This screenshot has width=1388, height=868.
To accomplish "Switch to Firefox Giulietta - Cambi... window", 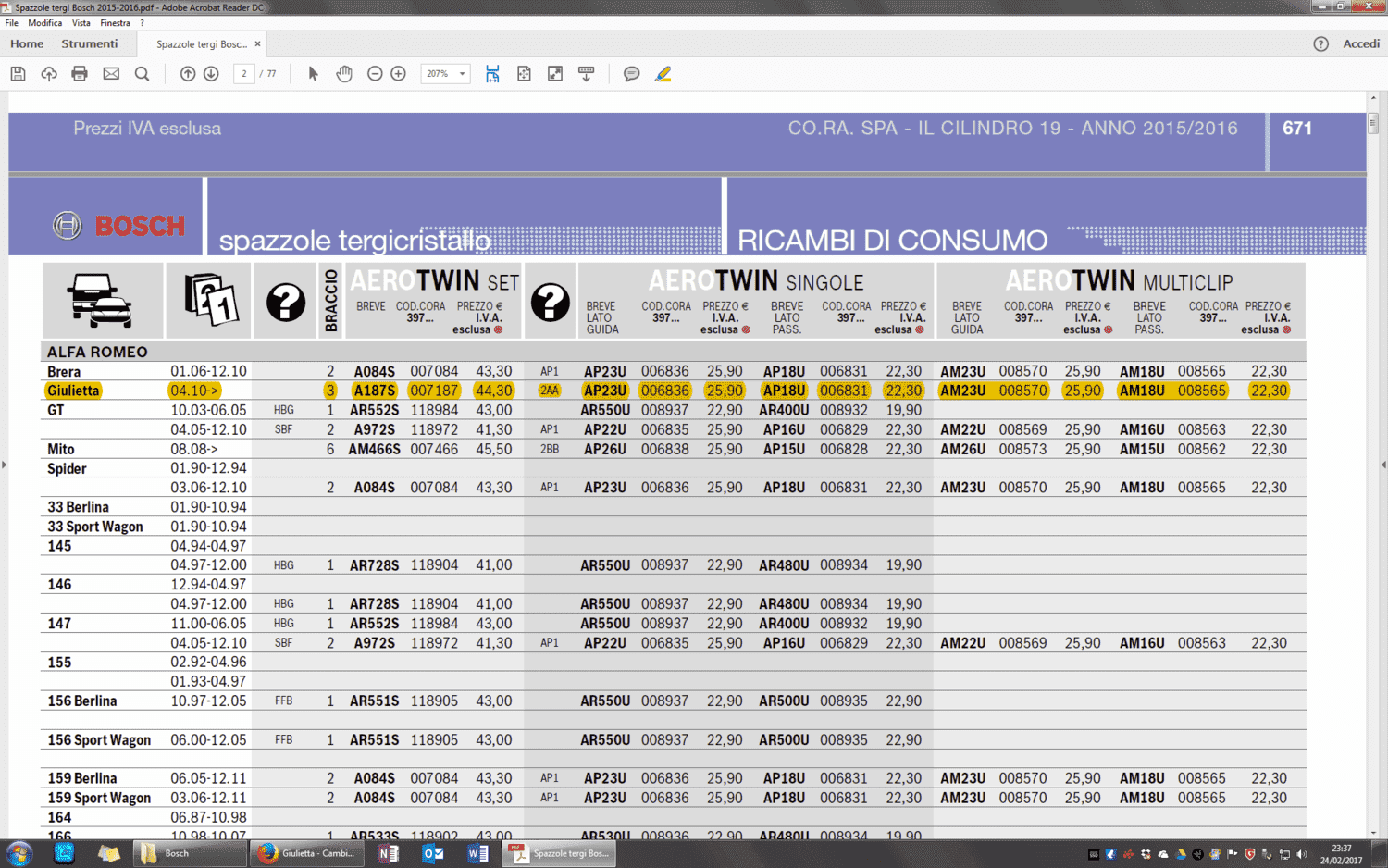I will 308,853.
